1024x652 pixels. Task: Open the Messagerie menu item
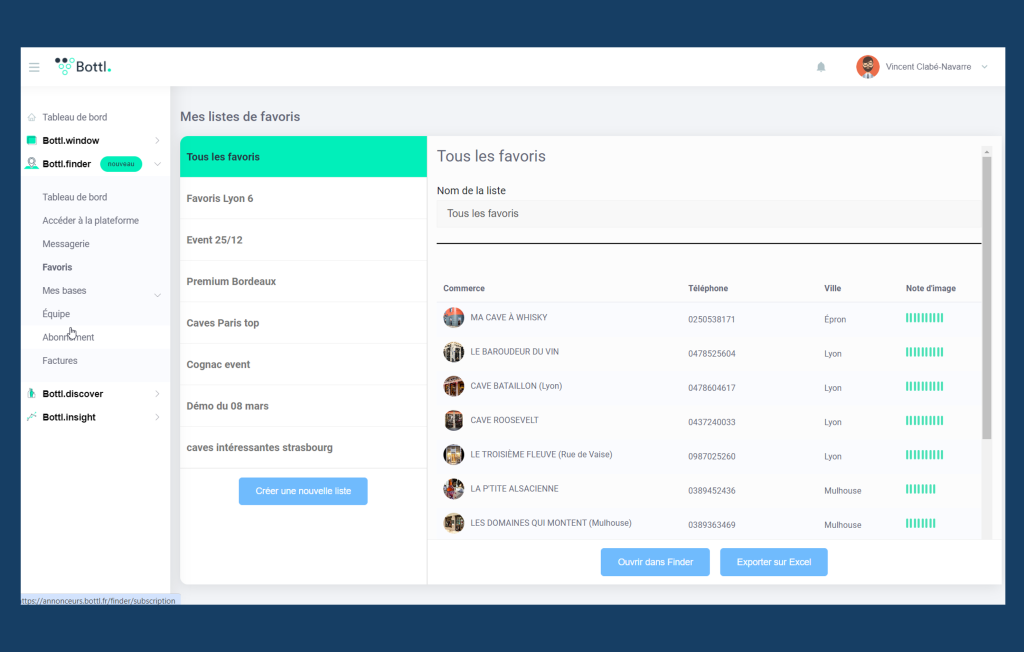coord(66,244)
